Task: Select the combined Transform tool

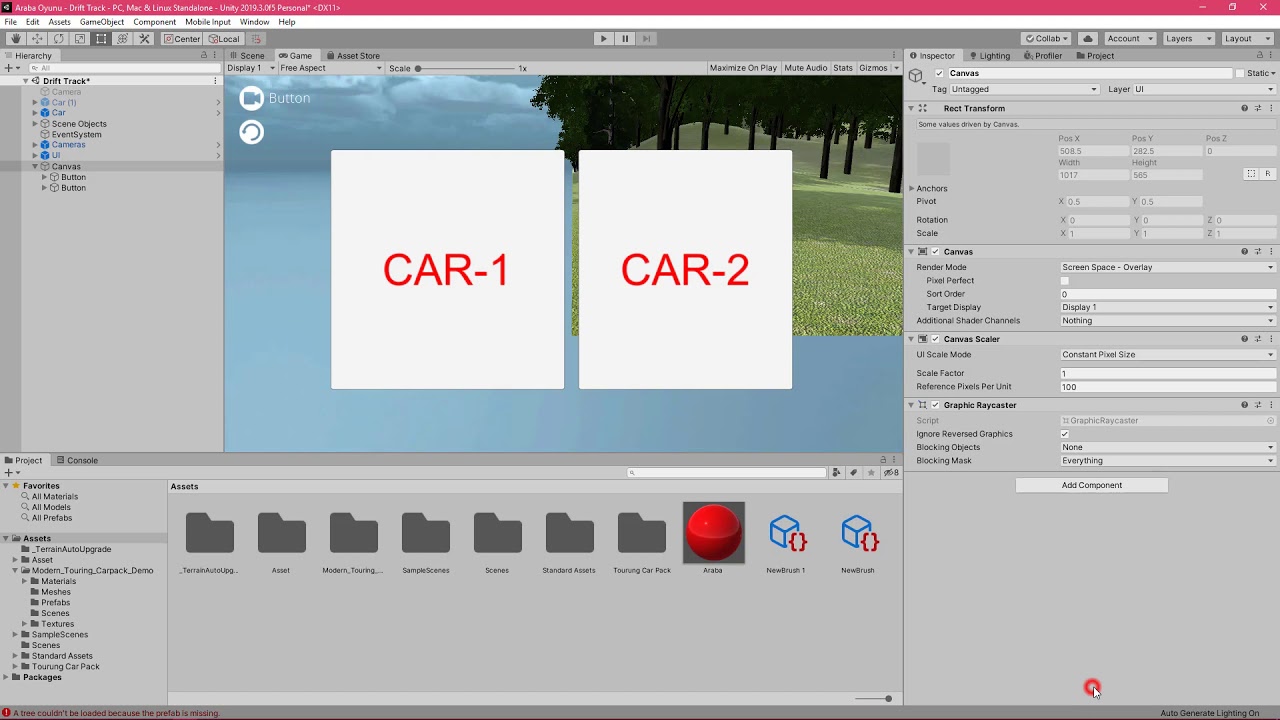Action: (123, 39)
